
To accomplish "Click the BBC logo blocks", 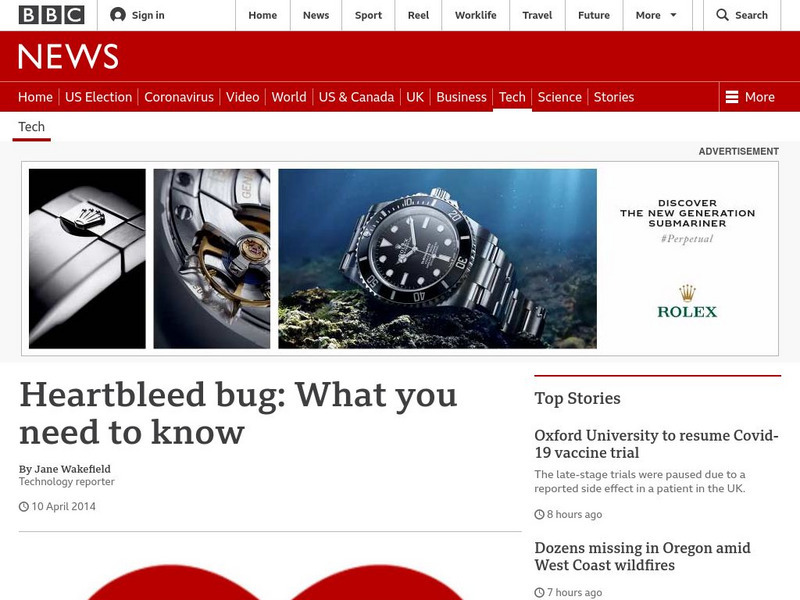I will tap(52, 15).
